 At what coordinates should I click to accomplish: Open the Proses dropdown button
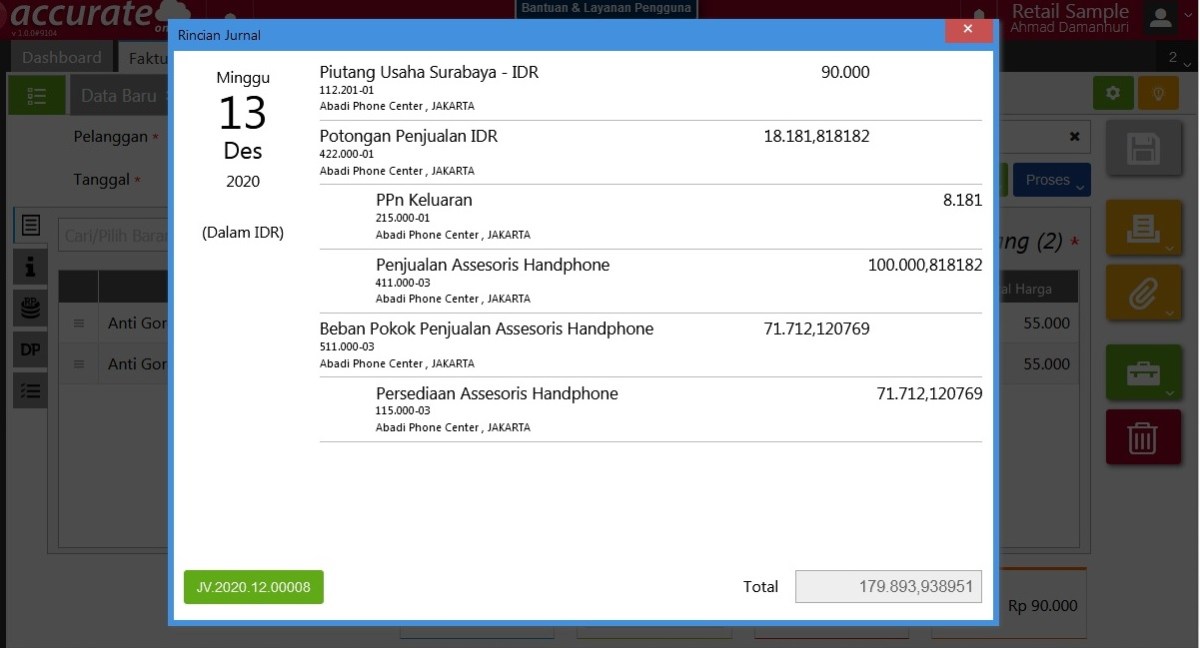click(x=1051, y=179)
